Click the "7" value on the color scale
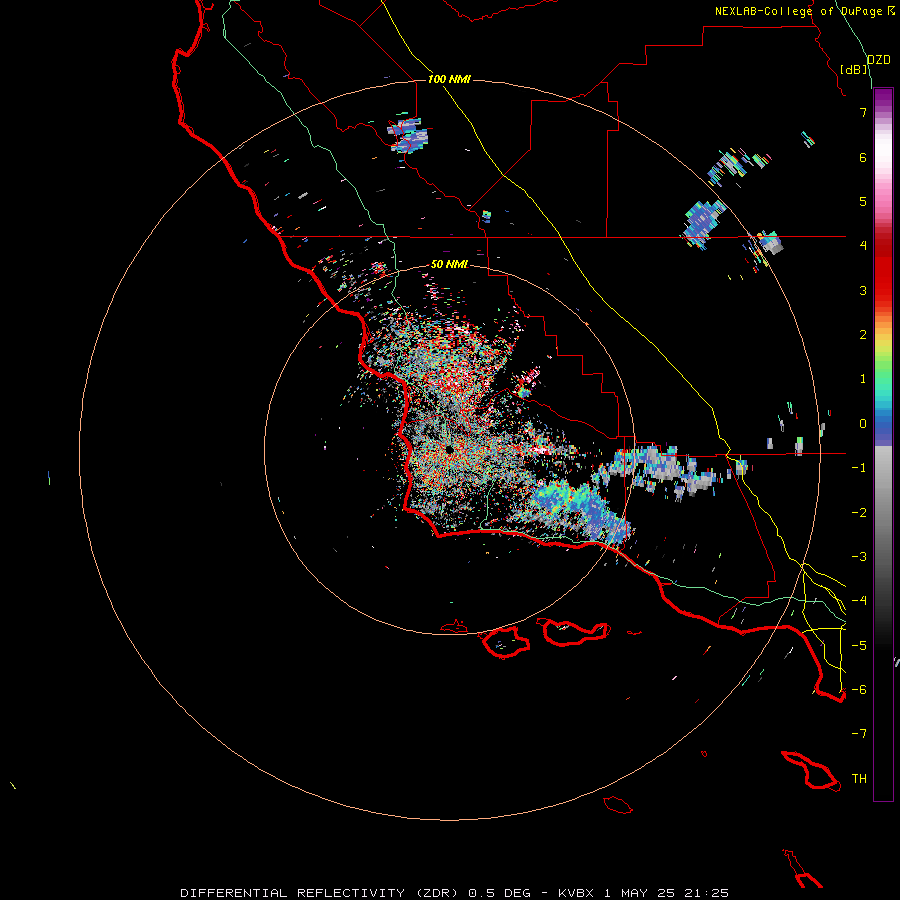900x900 pixels. click(x=863, y=112)
